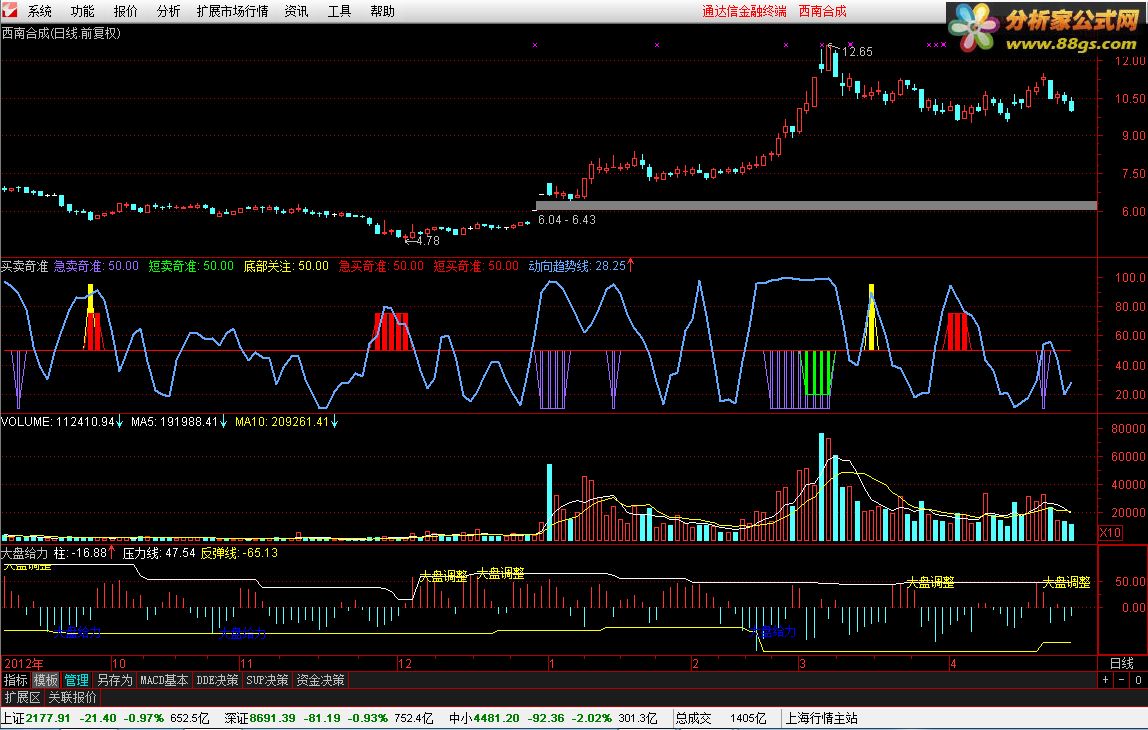Switch to the DDE决策 template

(x=217, y=680)
